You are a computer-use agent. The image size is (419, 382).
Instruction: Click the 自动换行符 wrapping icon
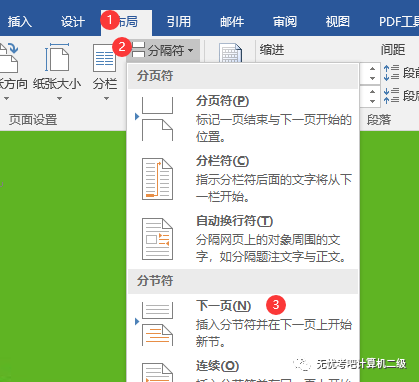click(x=157, y=239)
